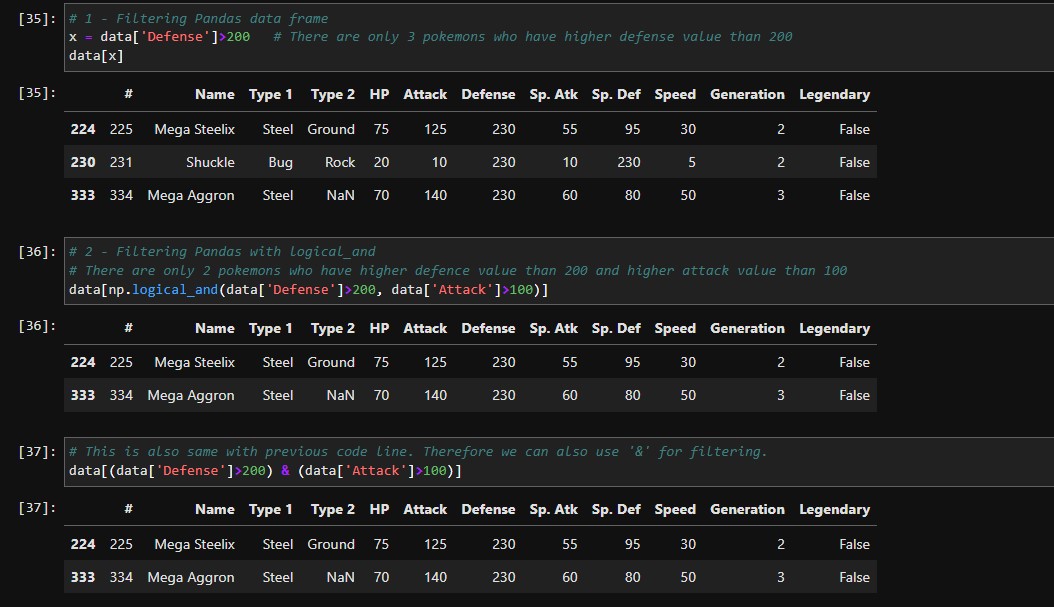Image resolution: width=1054 pixels, height=607 pixels.
Task: Click row index 333 in output 37
Action: (83, 577)
